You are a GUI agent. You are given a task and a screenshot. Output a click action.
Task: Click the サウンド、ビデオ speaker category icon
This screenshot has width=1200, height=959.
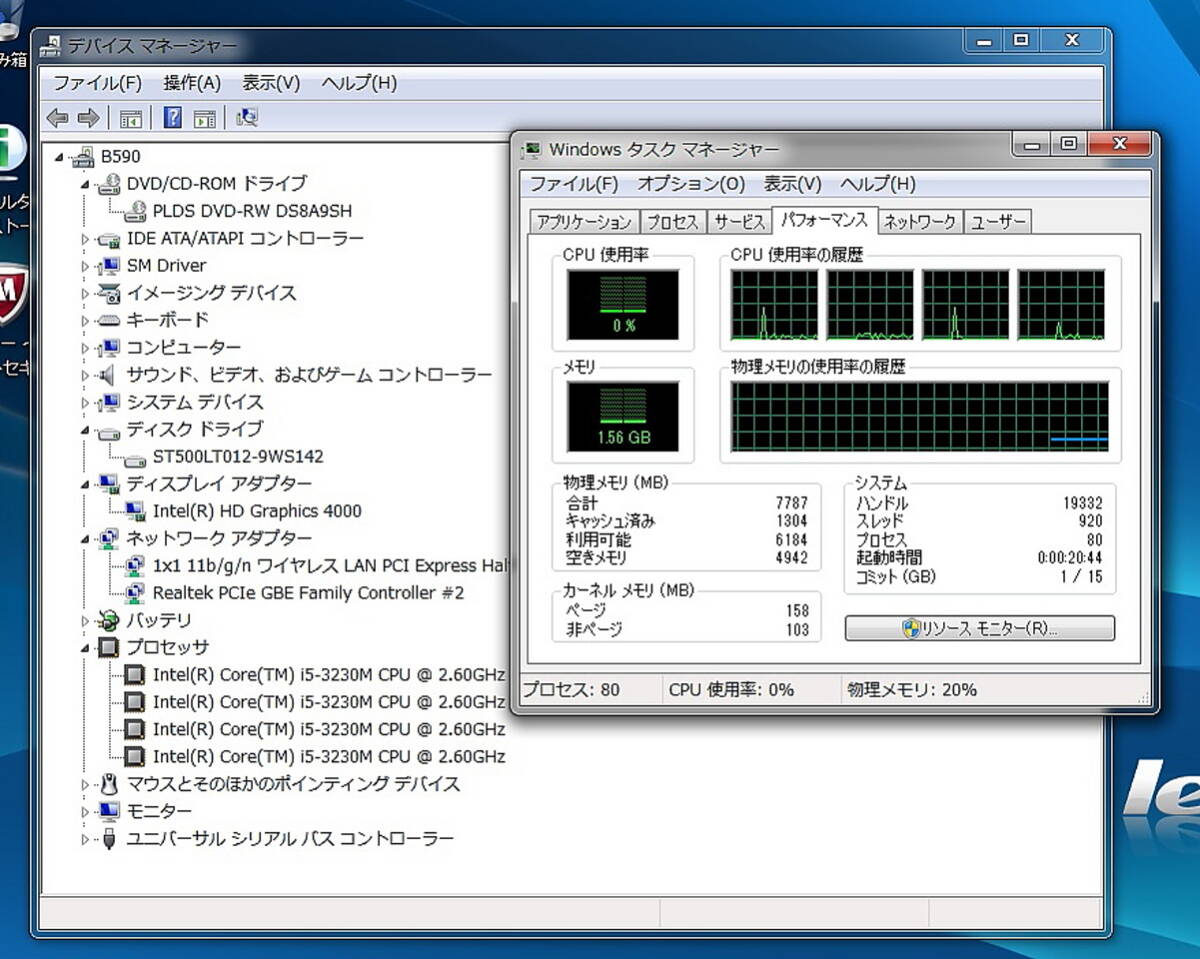pyautogui.click(x=109, y=375)
